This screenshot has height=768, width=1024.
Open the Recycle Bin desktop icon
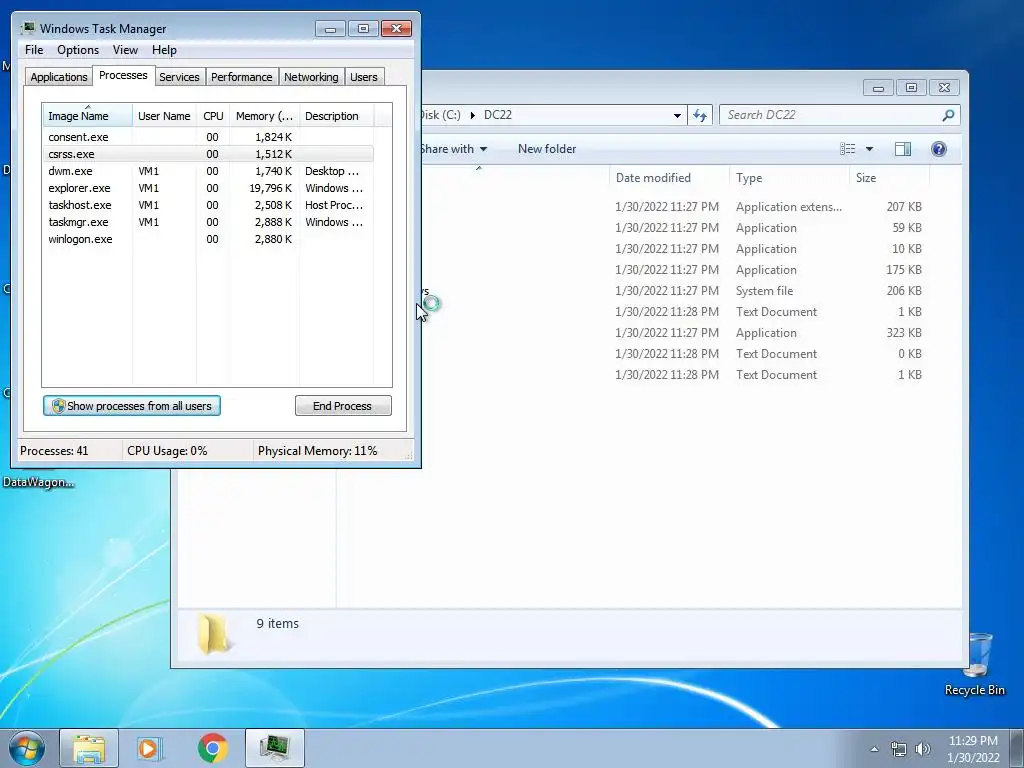[975, 662]
